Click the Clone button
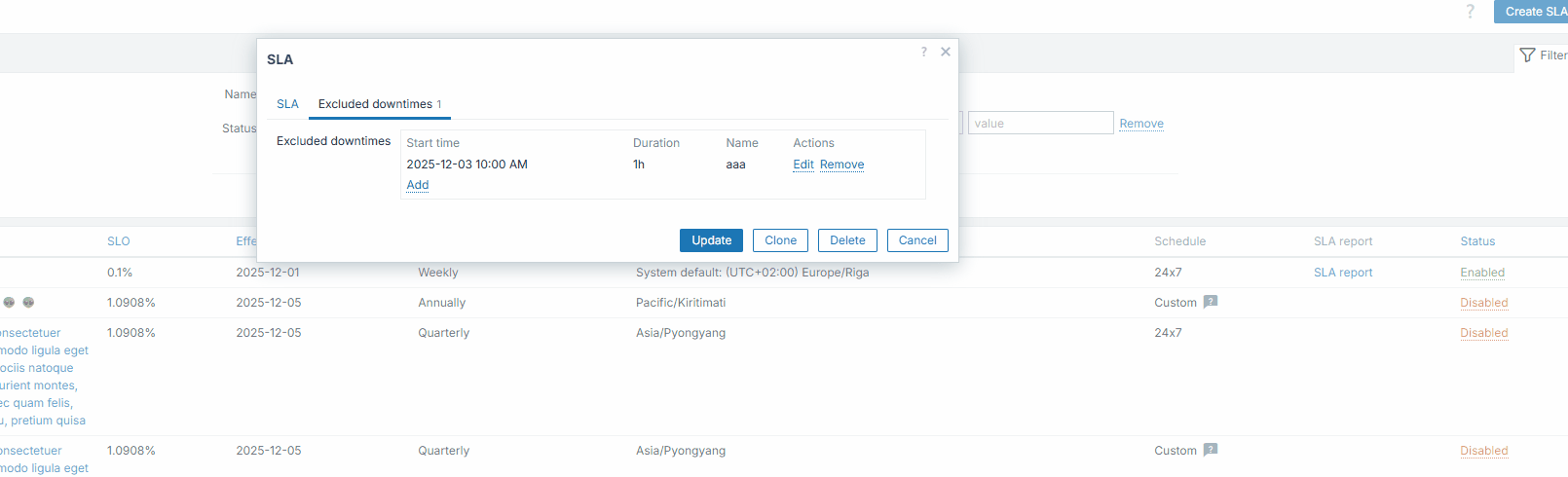1568x477 pixels. (x=780, y=240)
